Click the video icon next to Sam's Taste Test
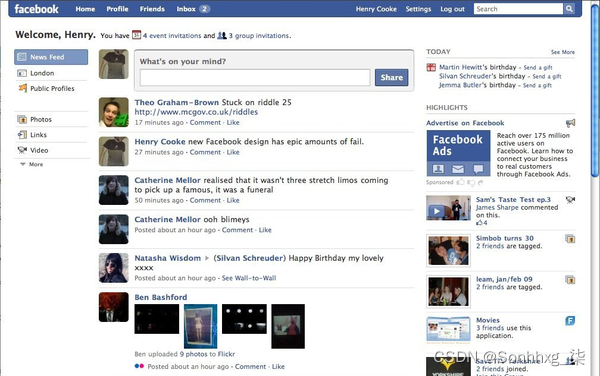This screenshot has height=376, width=600. pyautogui.click(x=570, y=199)
